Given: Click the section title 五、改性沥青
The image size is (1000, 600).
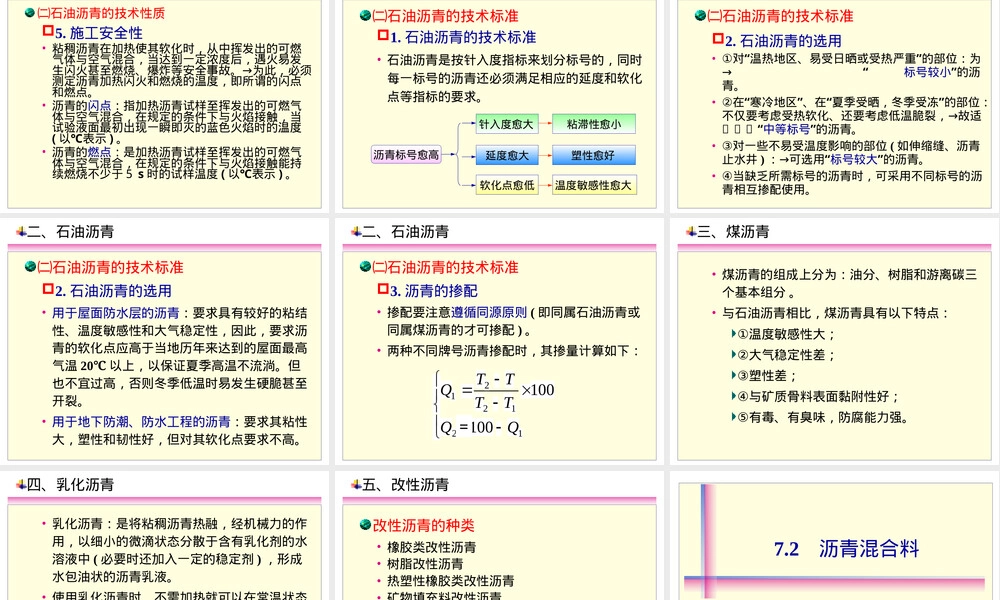Looking at the screenshot, I should pyautogui.click(x=405, y=485).
